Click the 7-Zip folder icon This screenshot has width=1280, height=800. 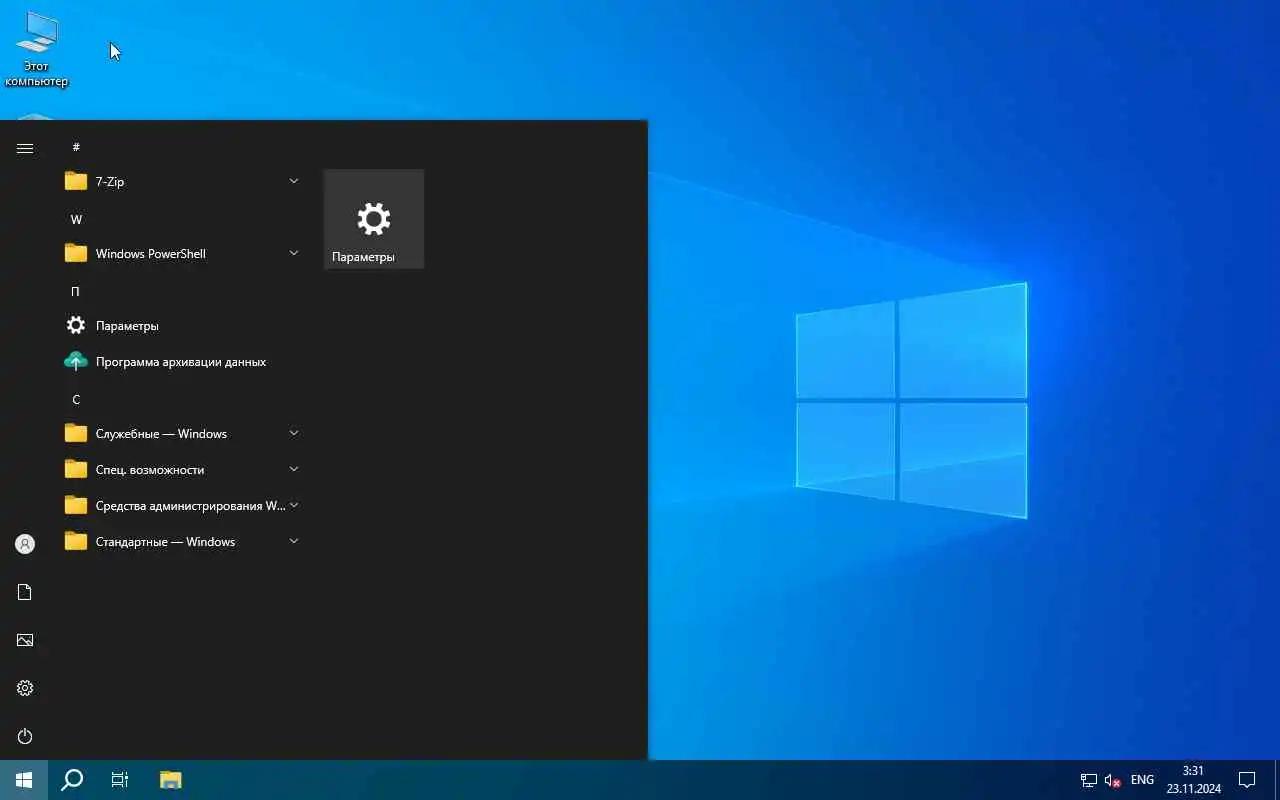point(76,181)
